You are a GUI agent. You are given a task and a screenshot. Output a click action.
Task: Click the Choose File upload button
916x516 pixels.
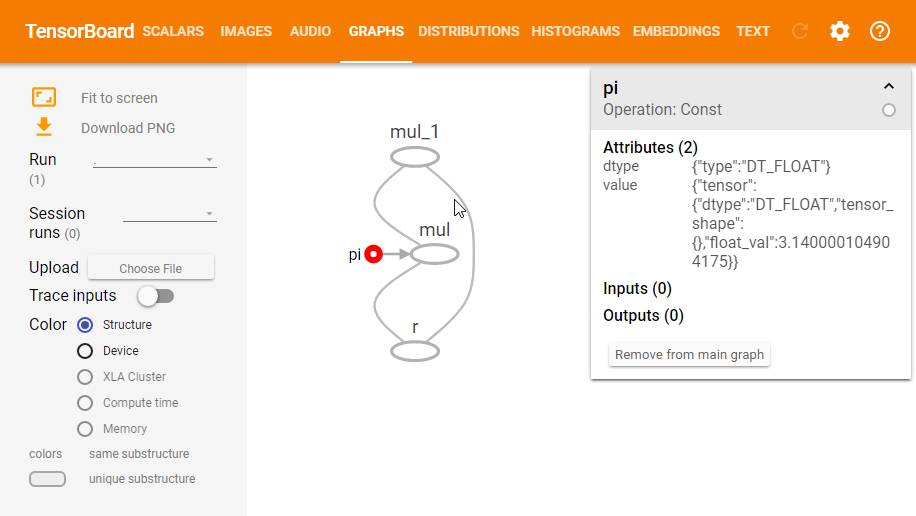point(150,268)
